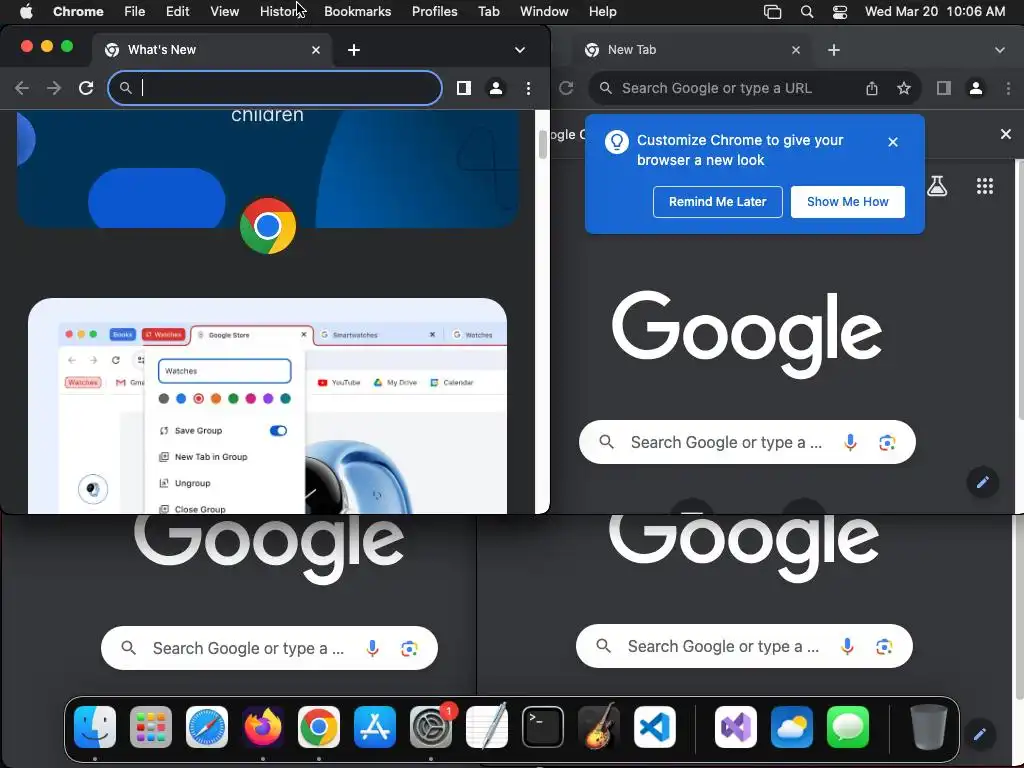Open the File menu
The height and width of the screenshot is (768, 1024).
click(x=135, y=12)
